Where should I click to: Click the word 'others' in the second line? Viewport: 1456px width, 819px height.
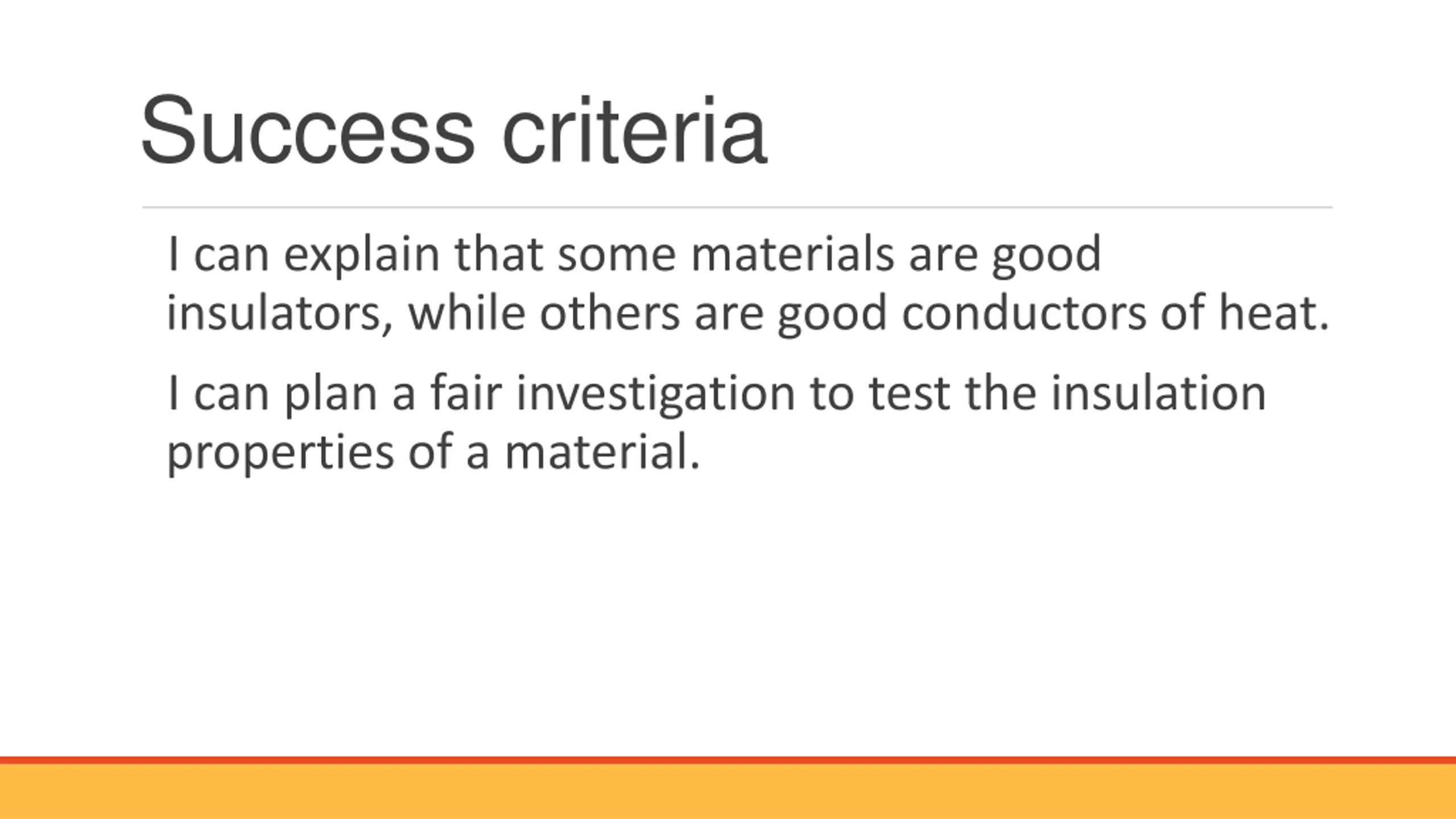609,313
